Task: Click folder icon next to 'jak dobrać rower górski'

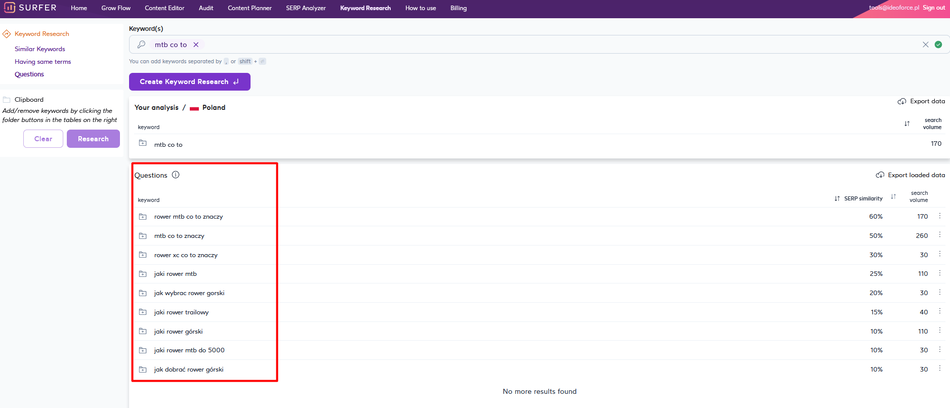Action: coord(143,370)
